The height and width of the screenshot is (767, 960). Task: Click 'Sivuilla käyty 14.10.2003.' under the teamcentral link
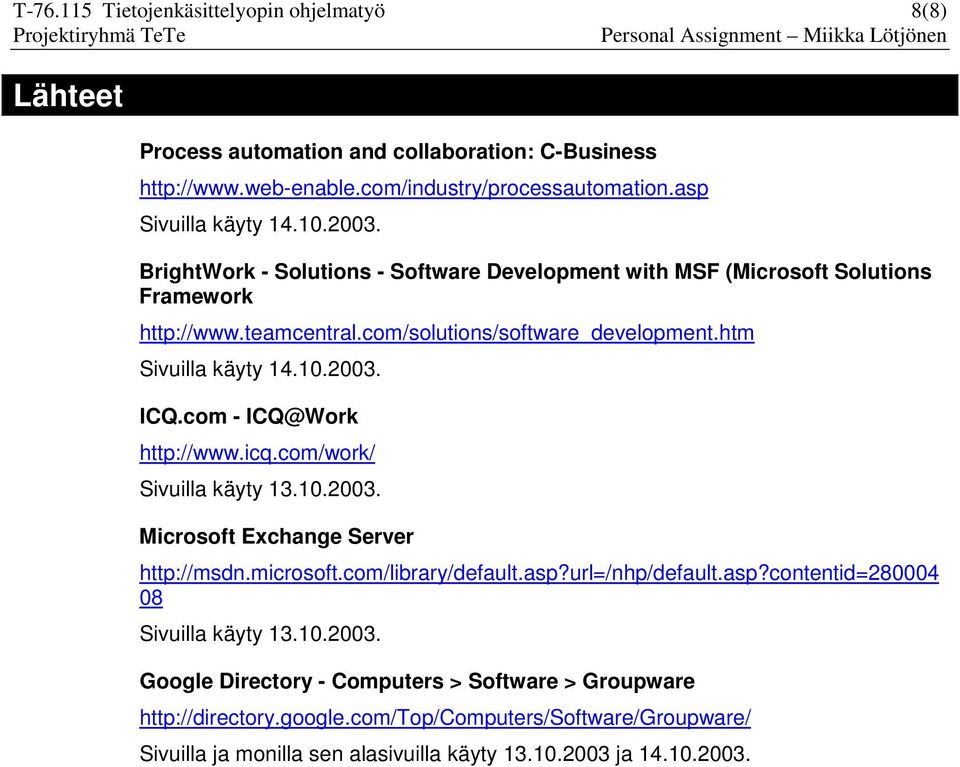tap(260, 370)
